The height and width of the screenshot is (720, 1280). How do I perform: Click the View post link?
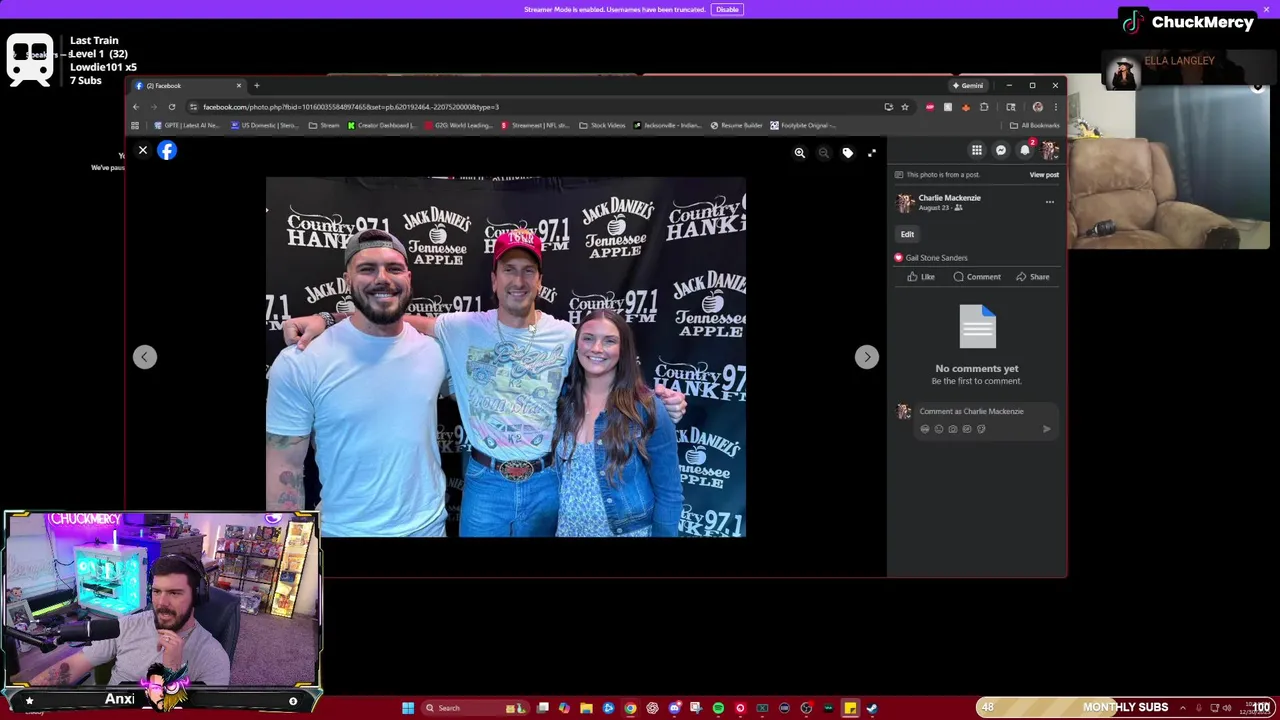1044,175
